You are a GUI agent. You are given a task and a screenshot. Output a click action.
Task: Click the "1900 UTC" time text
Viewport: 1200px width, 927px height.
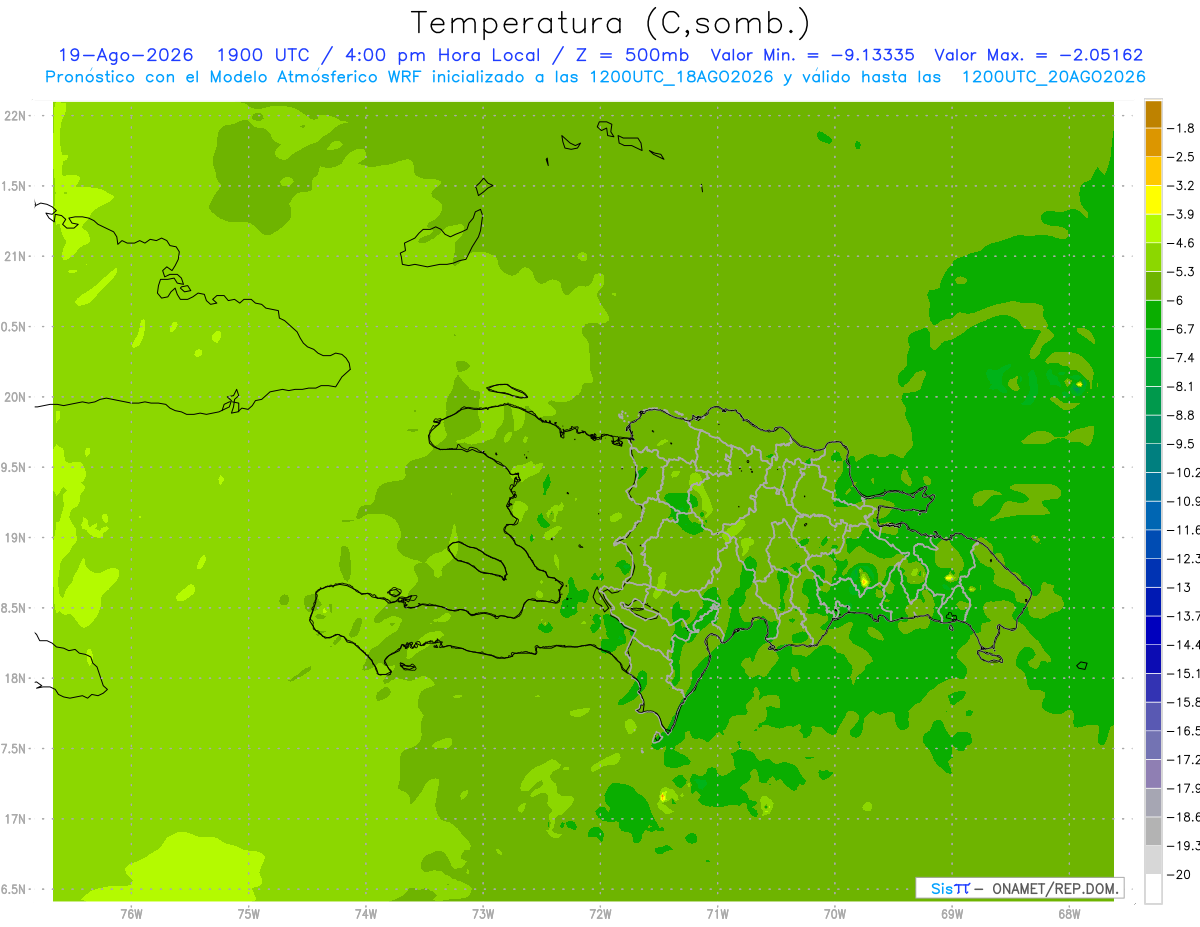pyautogui.click(x=266, y=55)
